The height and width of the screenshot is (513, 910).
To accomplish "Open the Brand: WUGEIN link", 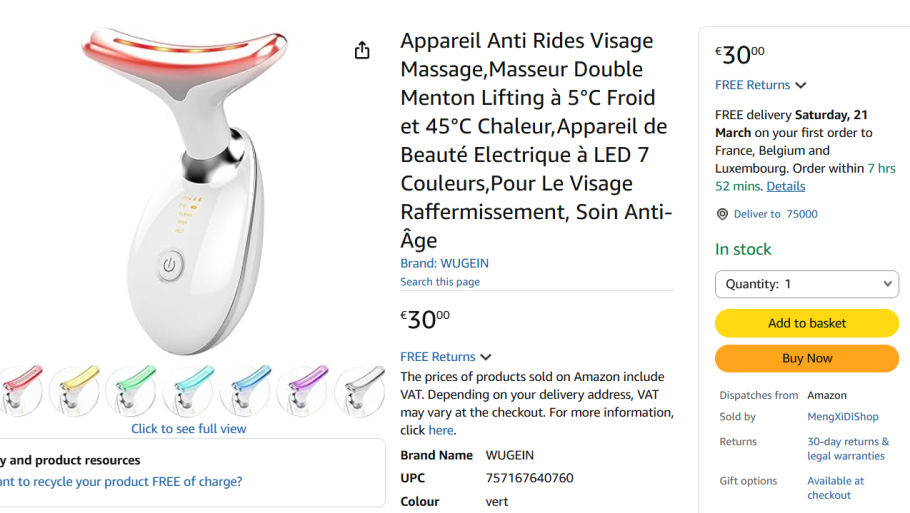I will point(444,264).
